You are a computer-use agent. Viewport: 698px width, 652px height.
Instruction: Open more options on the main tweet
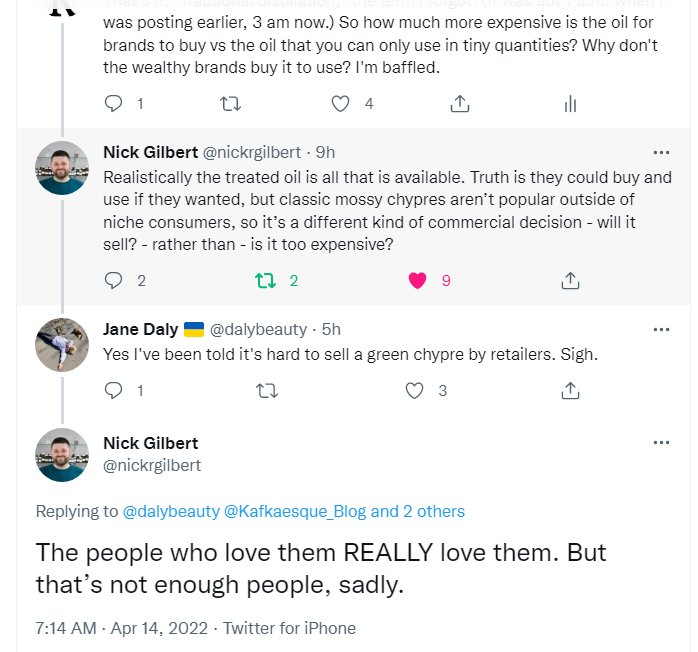(x=661, y=442)
